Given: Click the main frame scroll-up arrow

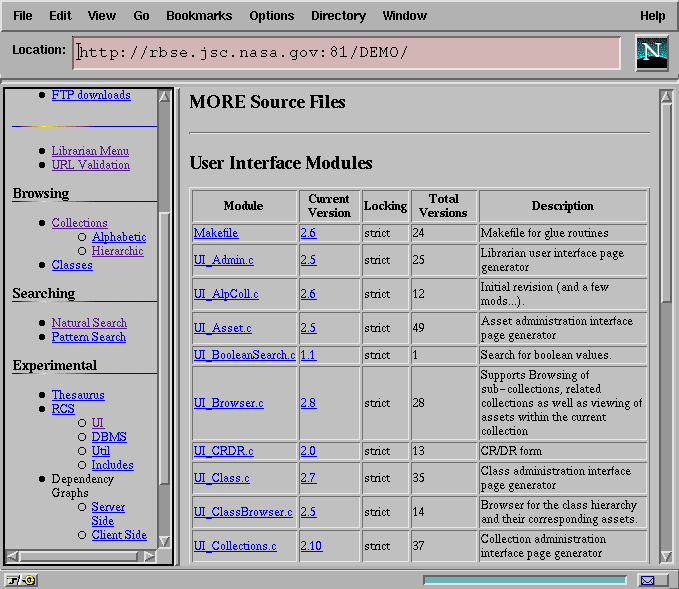Looking at the screenshot, I should tap(666, 97).
